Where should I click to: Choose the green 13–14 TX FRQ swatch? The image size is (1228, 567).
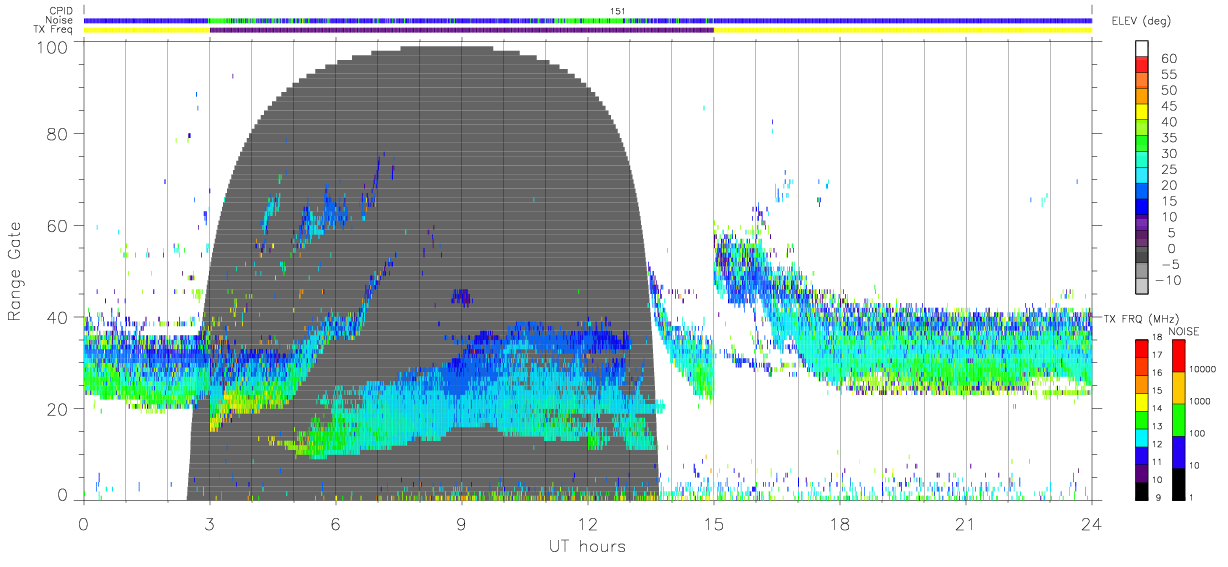pyautogui.click(x=1142, y=420)
